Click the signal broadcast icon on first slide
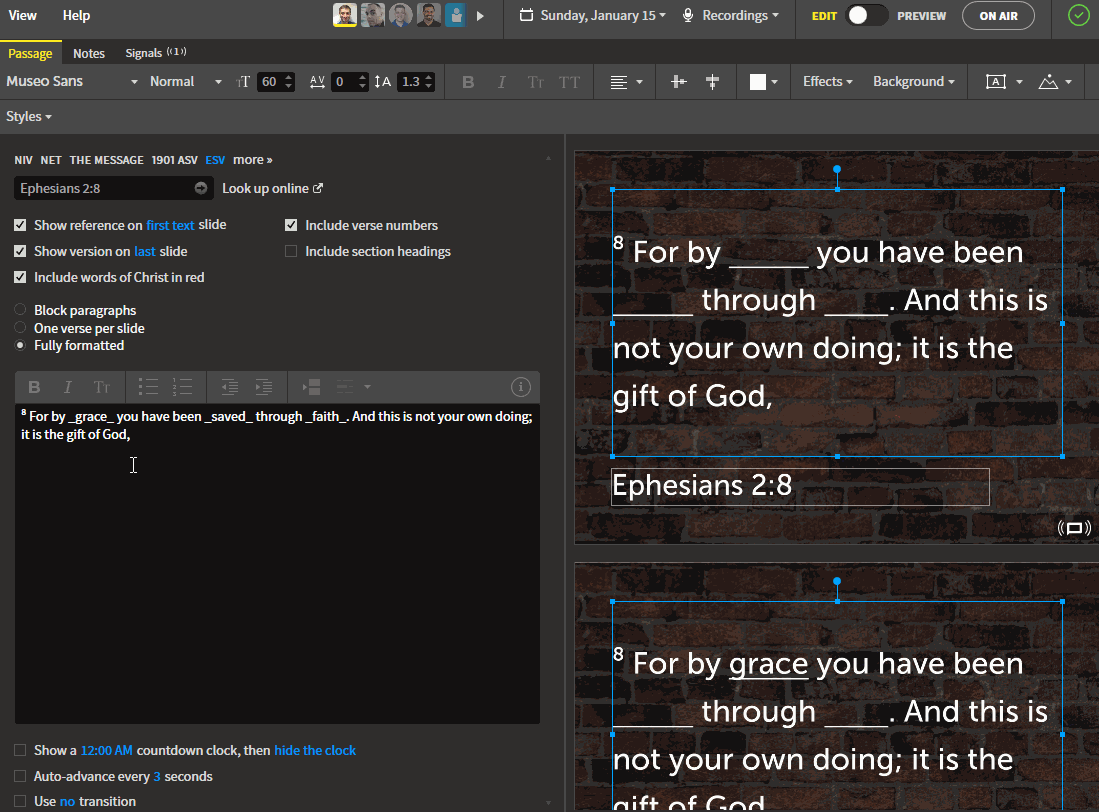 pyautogui.click(x=1074, y=528)
